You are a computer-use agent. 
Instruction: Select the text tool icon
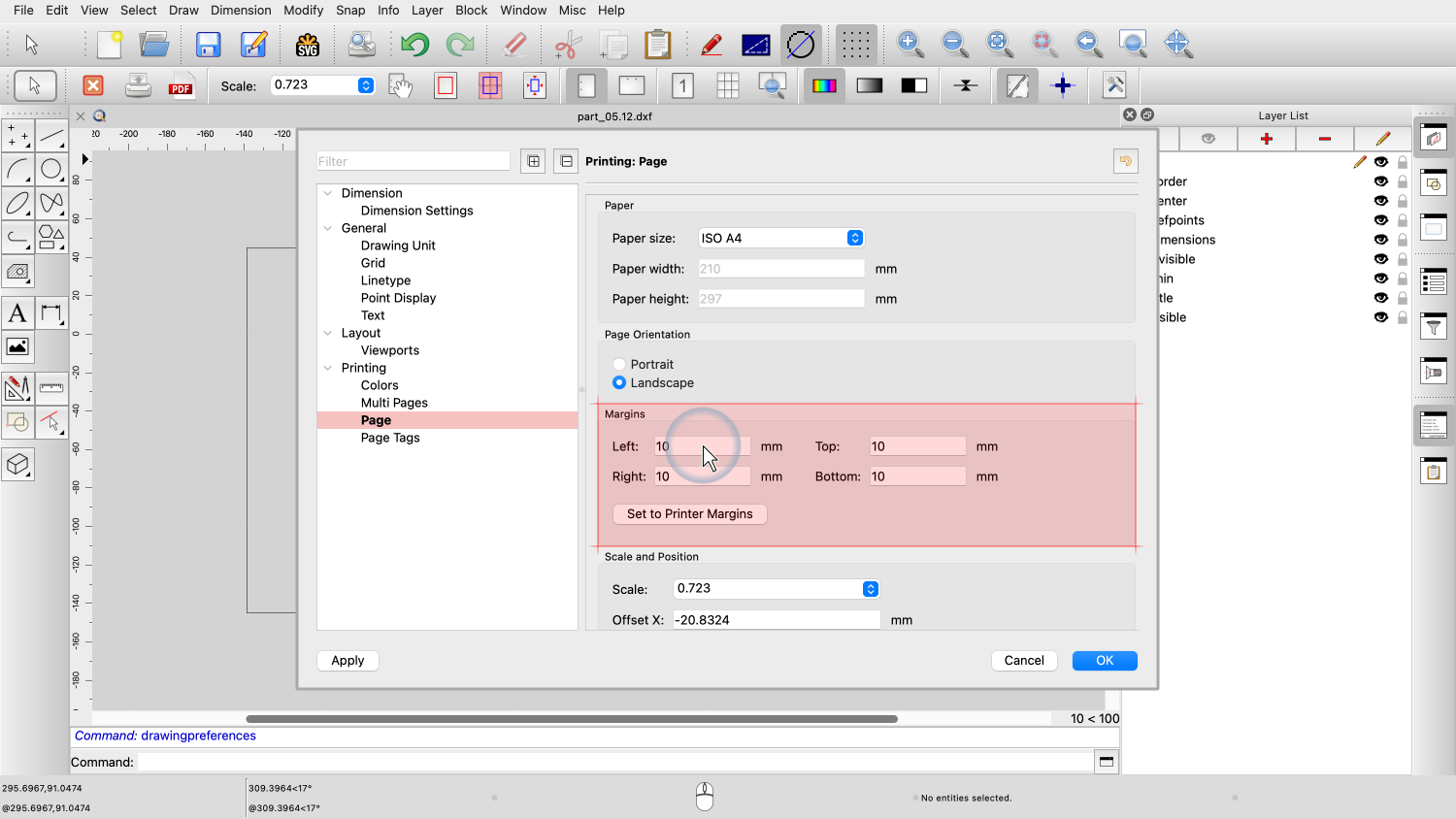pyautogui.click(x=17, y=313)
